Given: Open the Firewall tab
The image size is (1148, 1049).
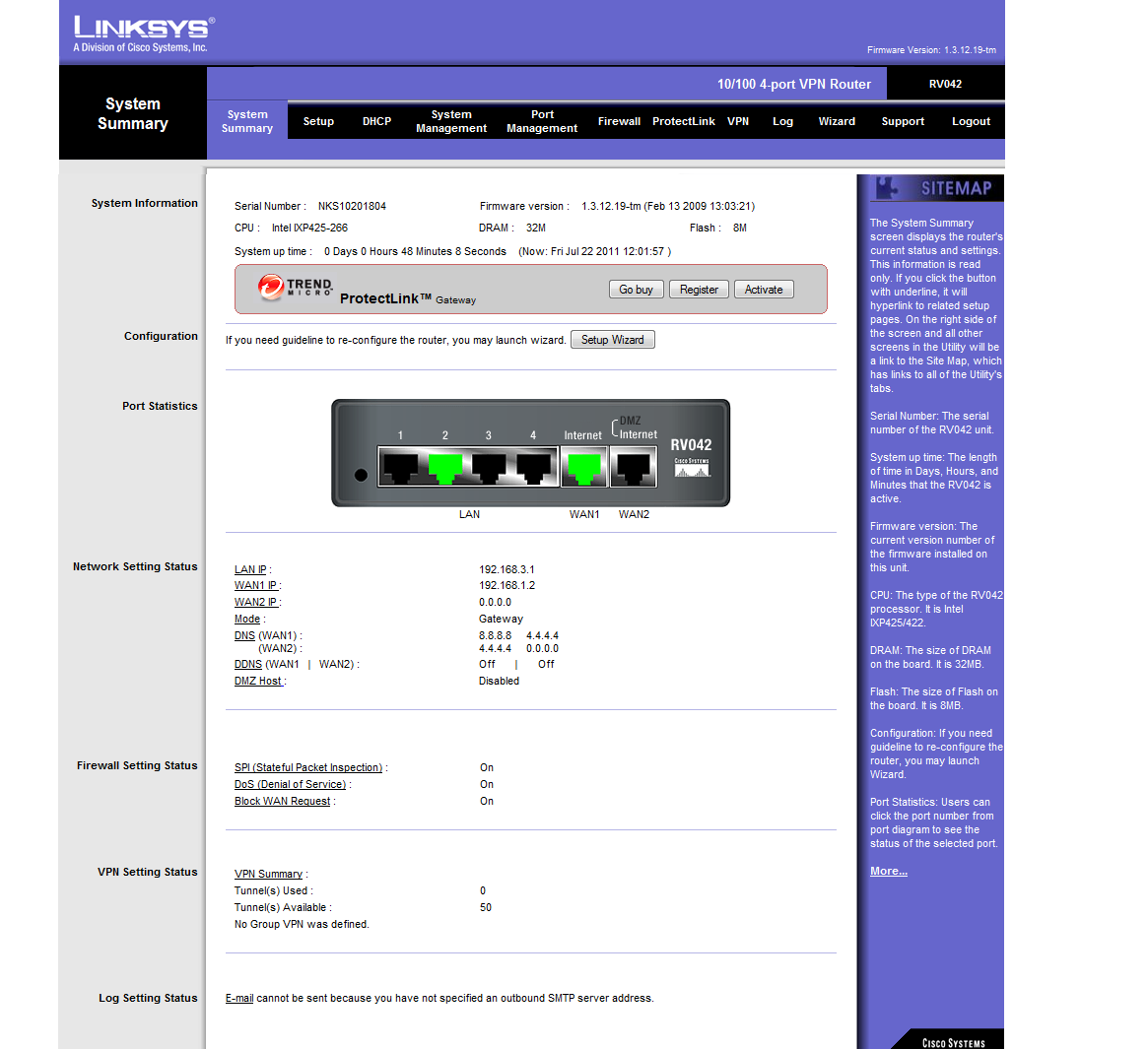Looking at the screenshot, I should click(x=619, y=121).
